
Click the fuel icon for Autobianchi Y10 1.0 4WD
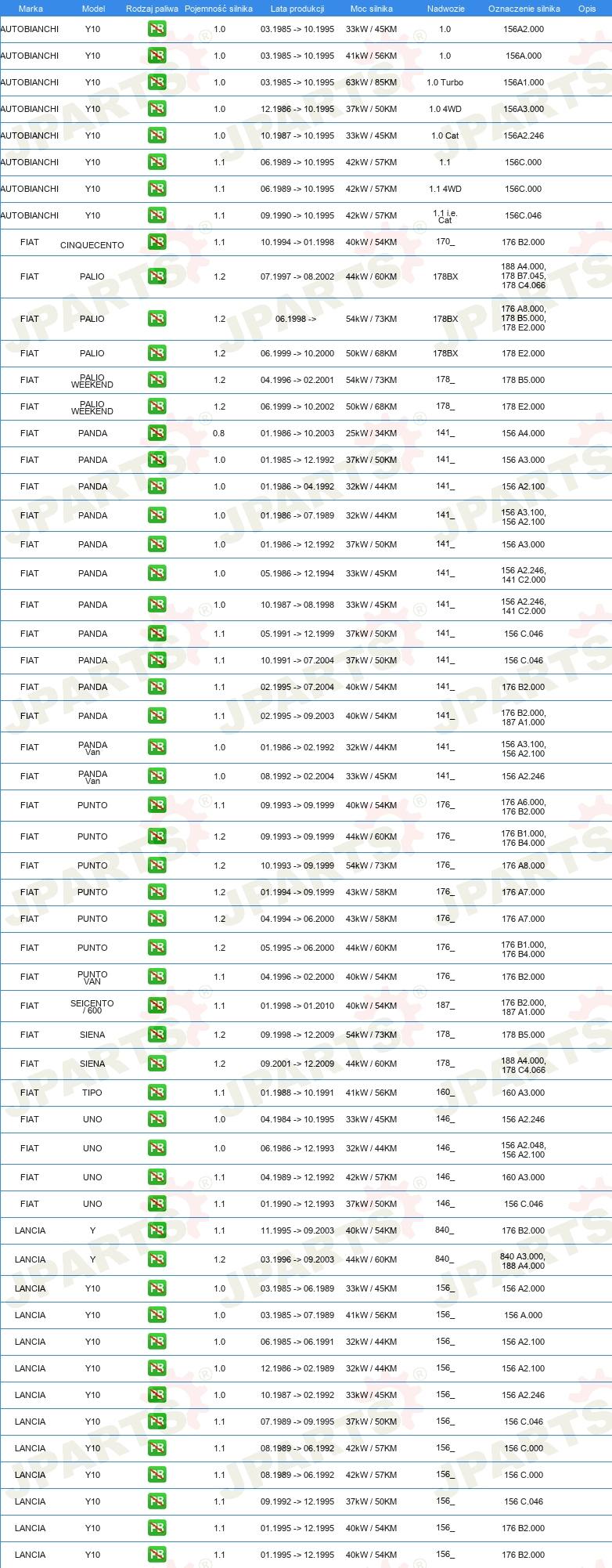[157, 109]
